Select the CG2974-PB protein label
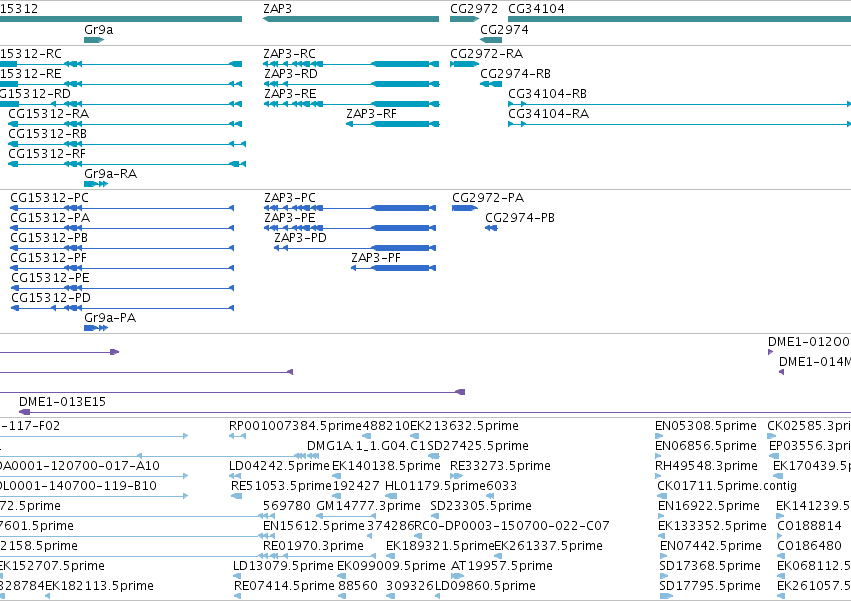This screenshot has height=601, width=851. [520, 218]
